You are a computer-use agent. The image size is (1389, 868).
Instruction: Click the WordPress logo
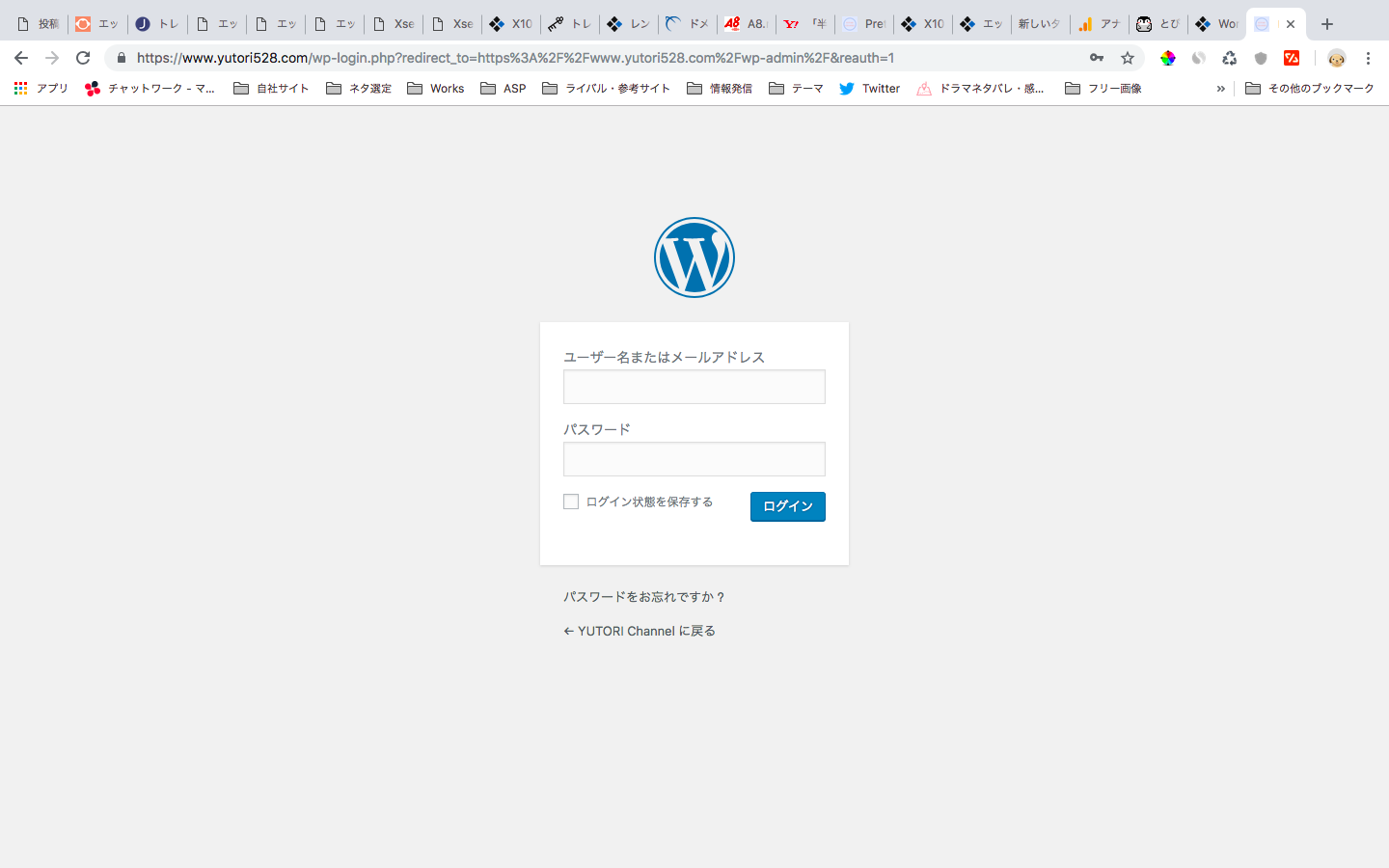(694, 258)
